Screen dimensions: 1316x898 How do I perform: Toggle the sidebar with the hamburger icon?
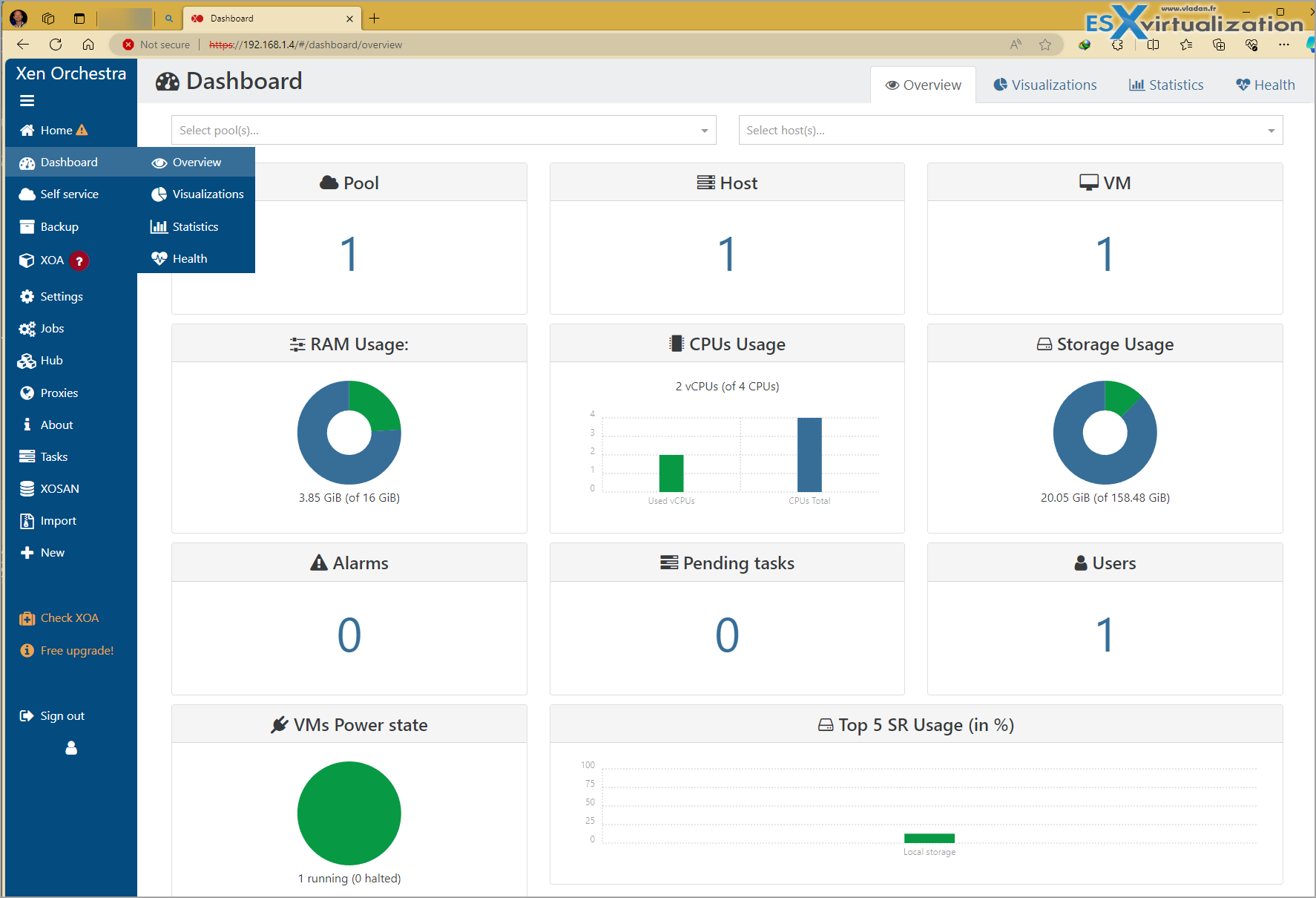[27, 100]
